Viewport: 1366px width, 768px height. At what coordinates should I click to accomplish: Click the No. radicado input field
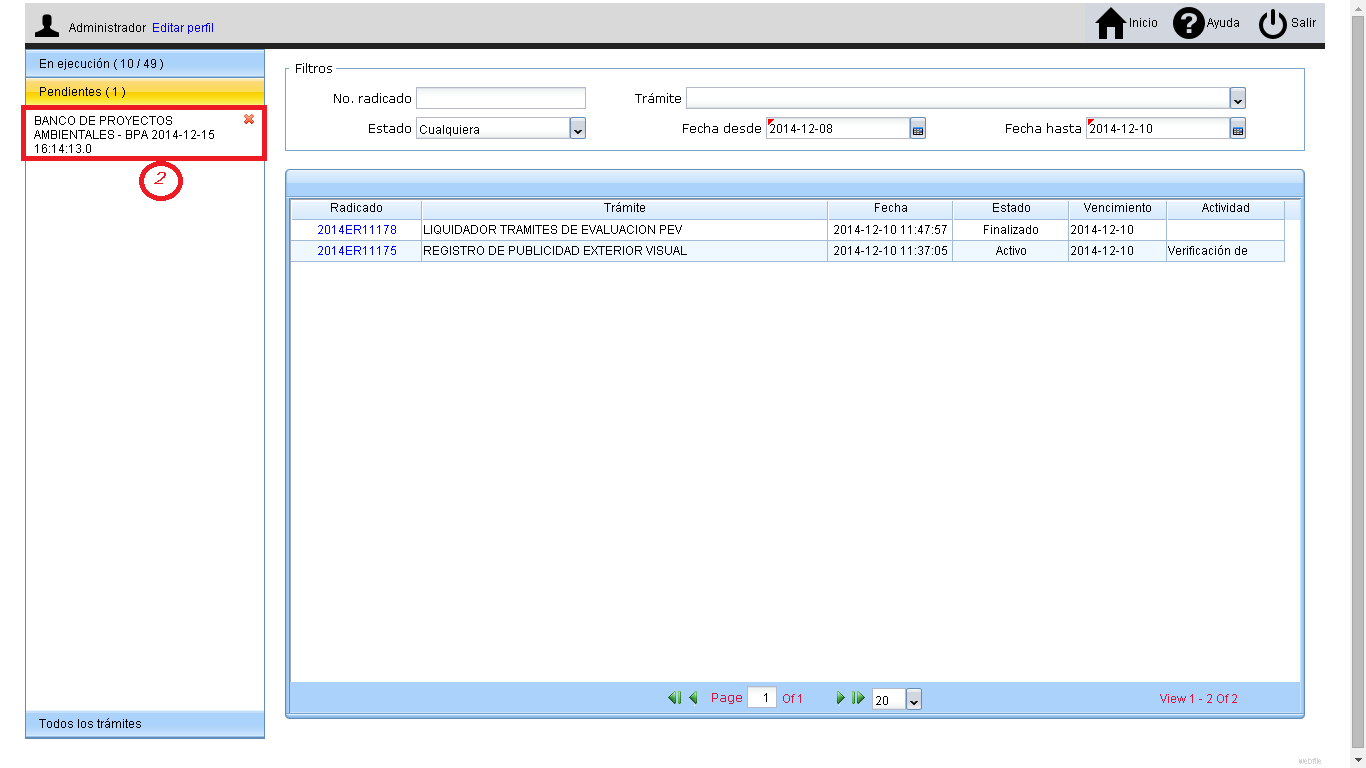coord(501,98)
